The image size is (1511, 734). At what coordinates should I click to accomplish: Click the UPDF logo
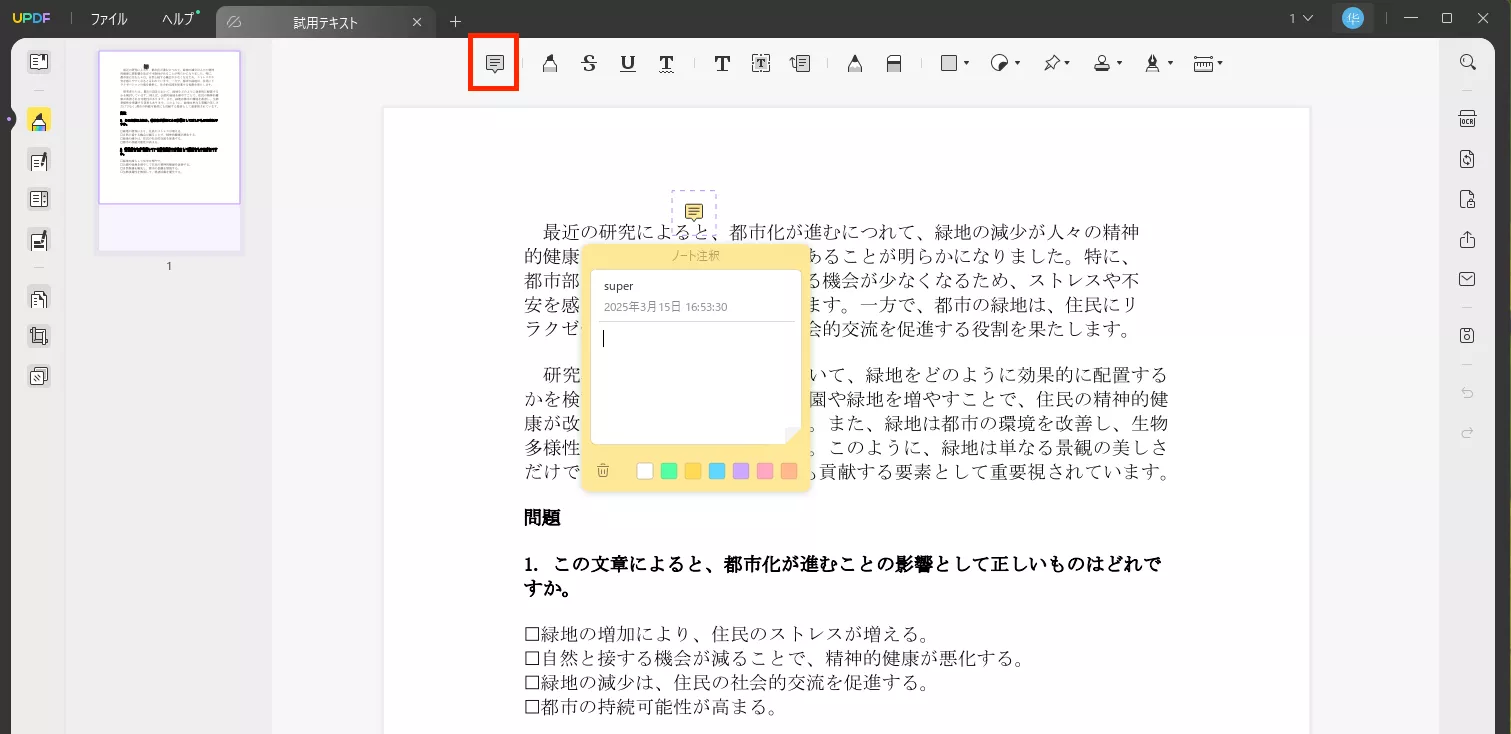click(x=31, y=19)
